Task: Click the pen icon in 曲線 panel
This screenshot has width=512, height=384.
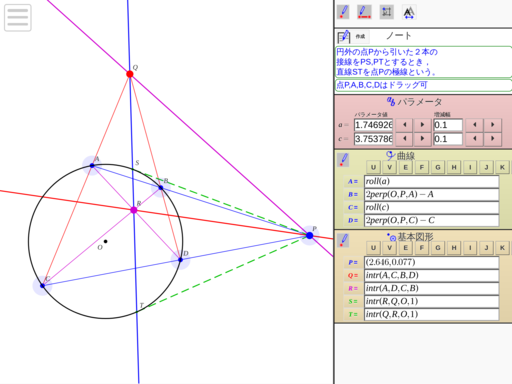Action: [343, 160]
